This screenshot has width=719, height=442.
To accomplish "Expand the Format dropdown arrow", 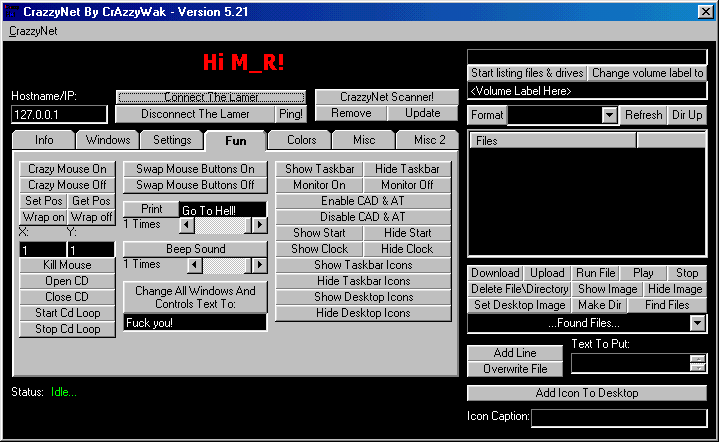I will click(610, 115).
